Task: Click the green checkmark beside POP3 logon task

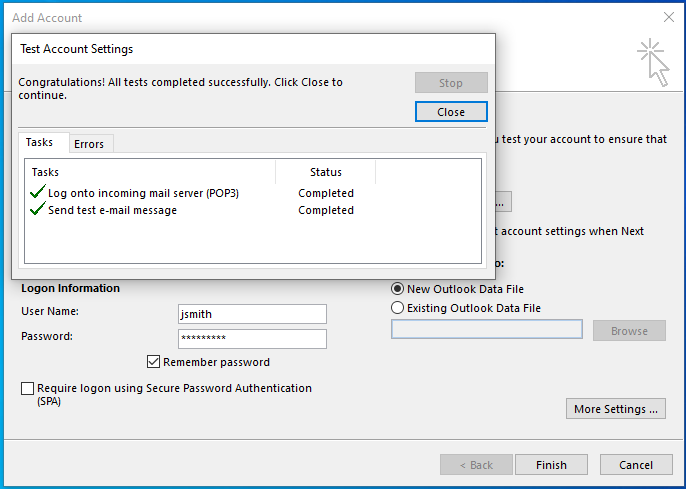Action: (x=38, y=193)
